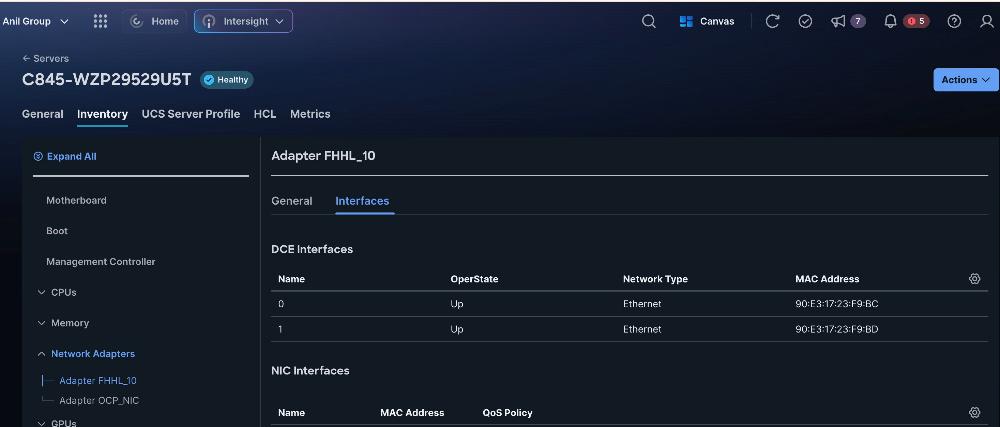This screenshot has width=1000, height=427.
Task: Click the Intersight logo icon
Action: click(209, 21)
